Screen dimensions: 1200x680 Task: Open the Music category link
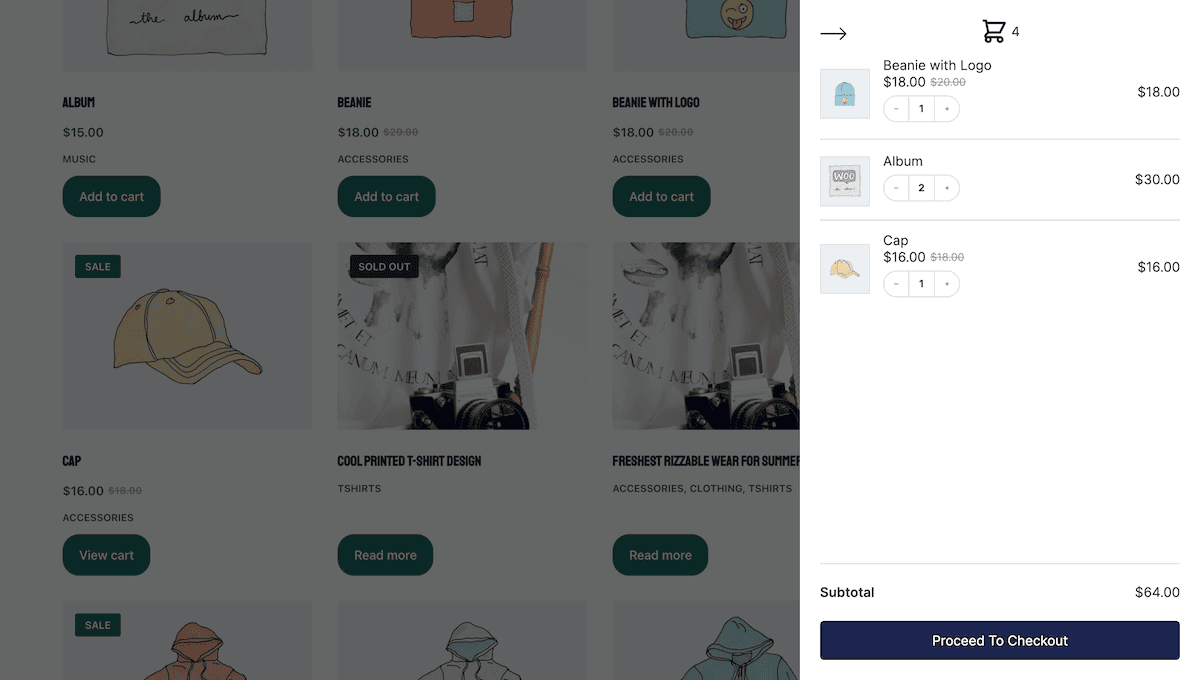pyautogui.click(x=79, y=159)
